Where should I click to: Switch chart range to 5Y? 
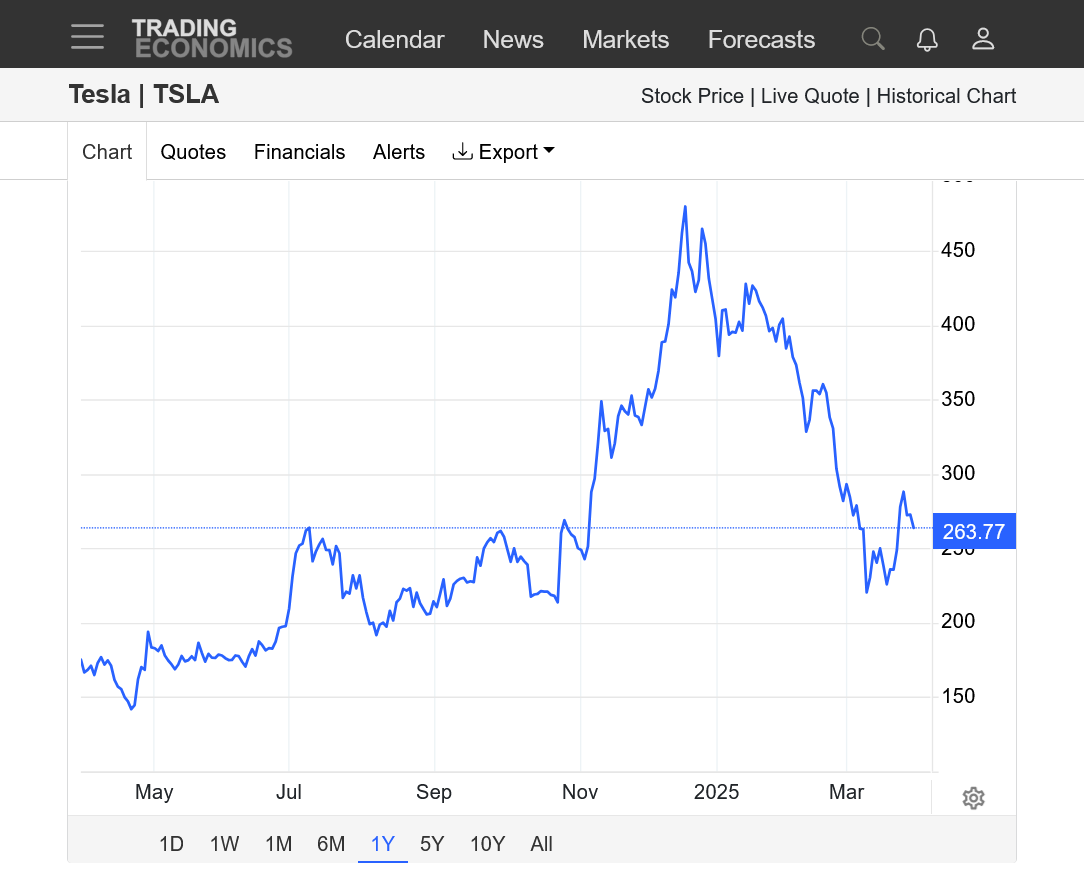pyautogui.click(x=432, y=844)
